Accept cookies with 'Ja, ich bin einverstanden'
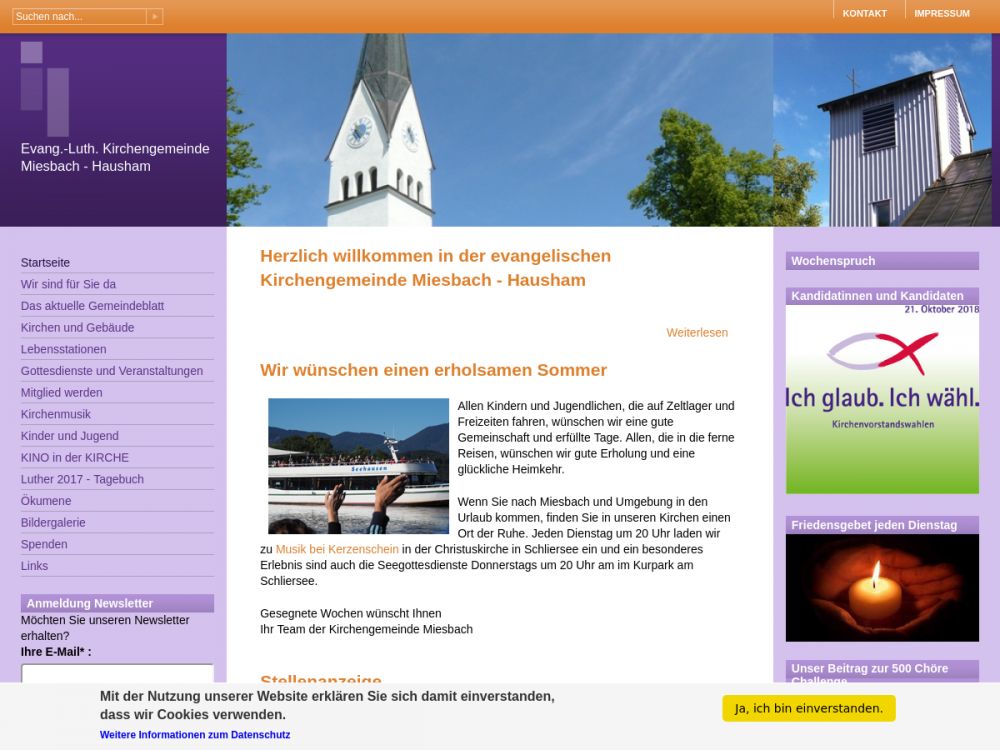Image resolution: width=1000 pixels, height=750 pixels. pos(808,709)
